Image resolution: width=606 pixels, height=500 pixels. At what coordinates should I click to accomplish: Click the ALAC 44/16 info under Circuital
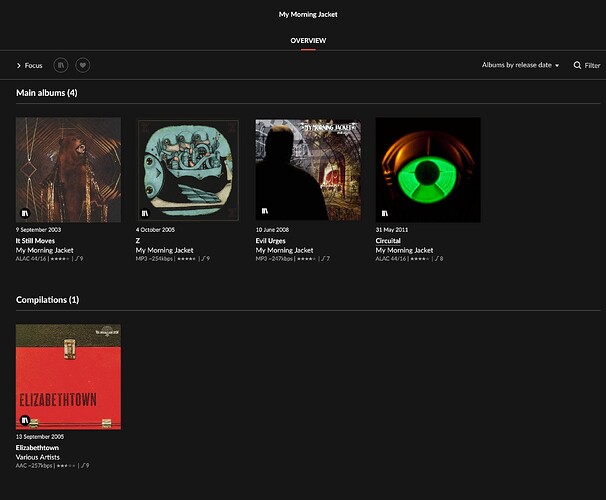click(391, 259)
